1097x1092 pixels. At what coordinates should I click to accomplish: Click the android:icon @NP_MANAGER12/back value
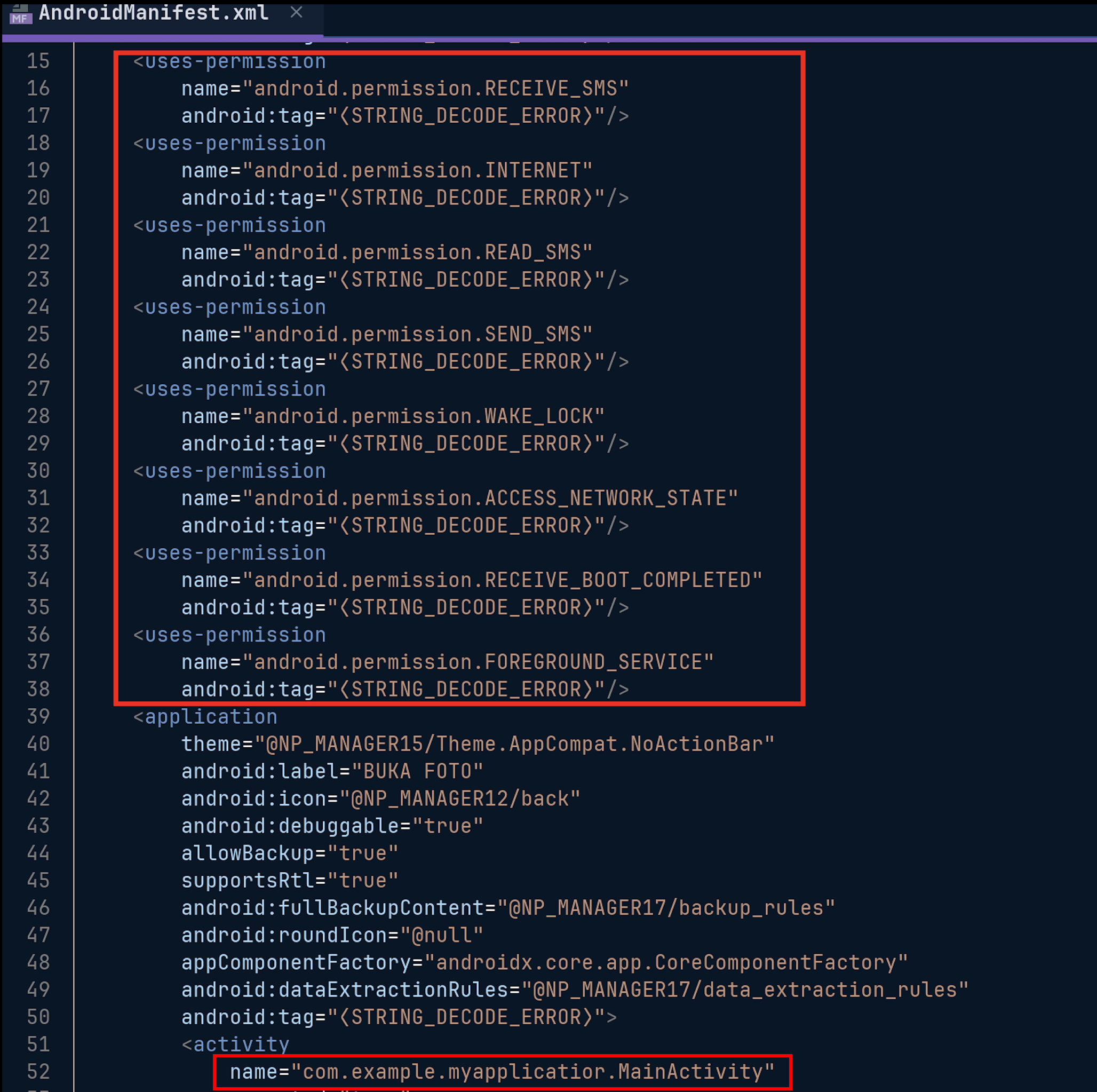pyautogui.click(x=460, y=798)
